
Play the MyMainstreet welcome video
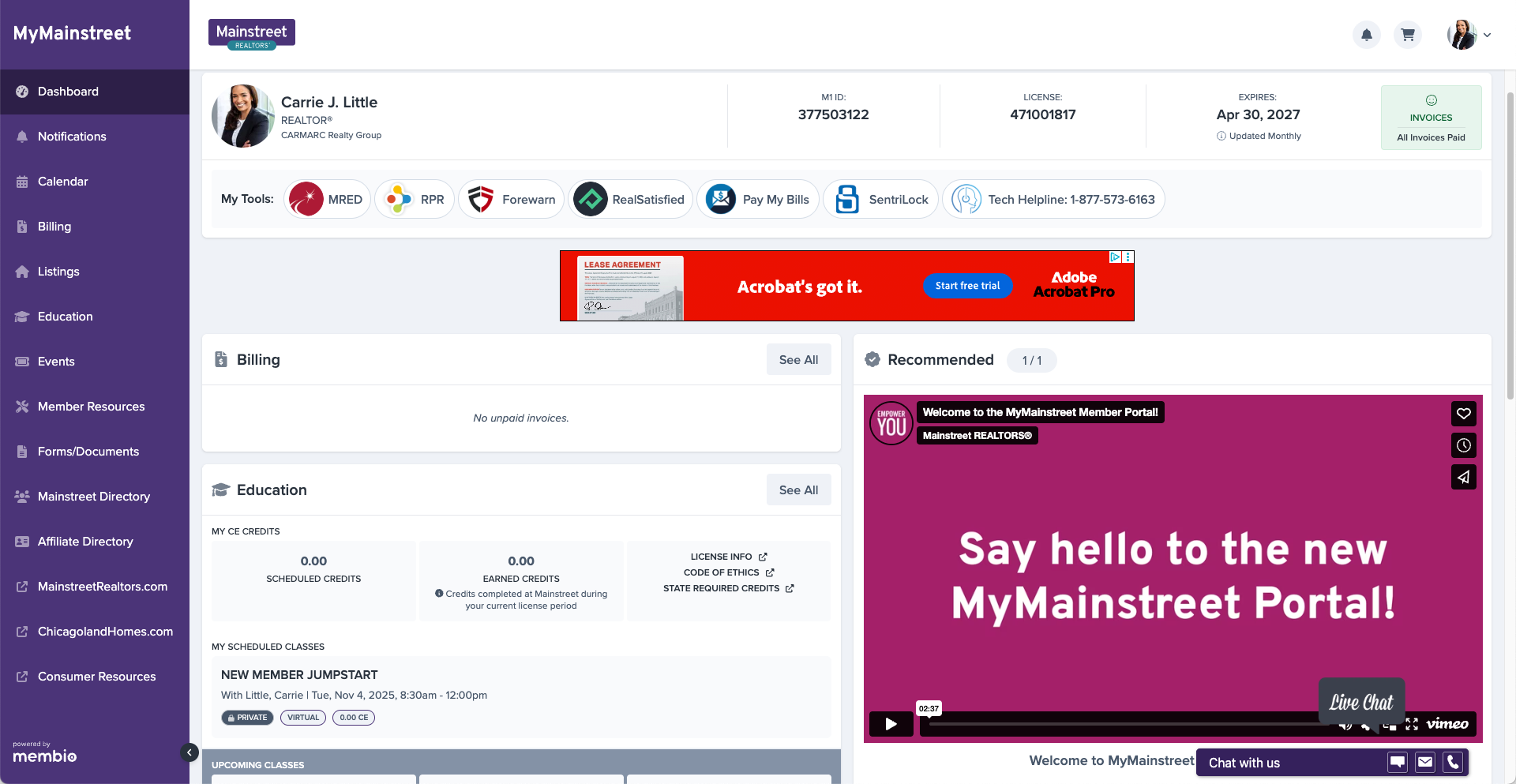(891, 723)
